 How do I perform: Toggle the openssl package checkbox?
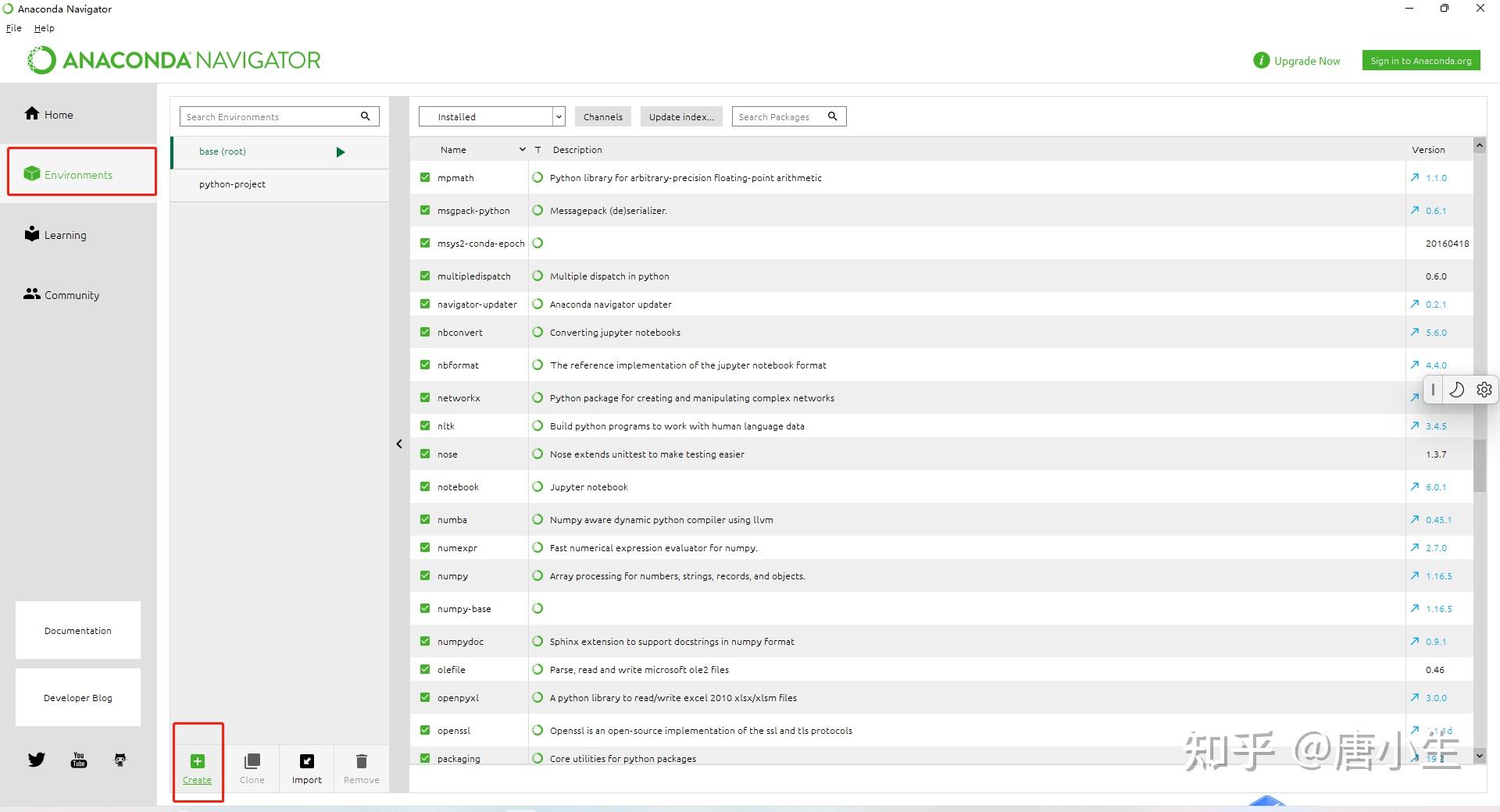point(425,730)
